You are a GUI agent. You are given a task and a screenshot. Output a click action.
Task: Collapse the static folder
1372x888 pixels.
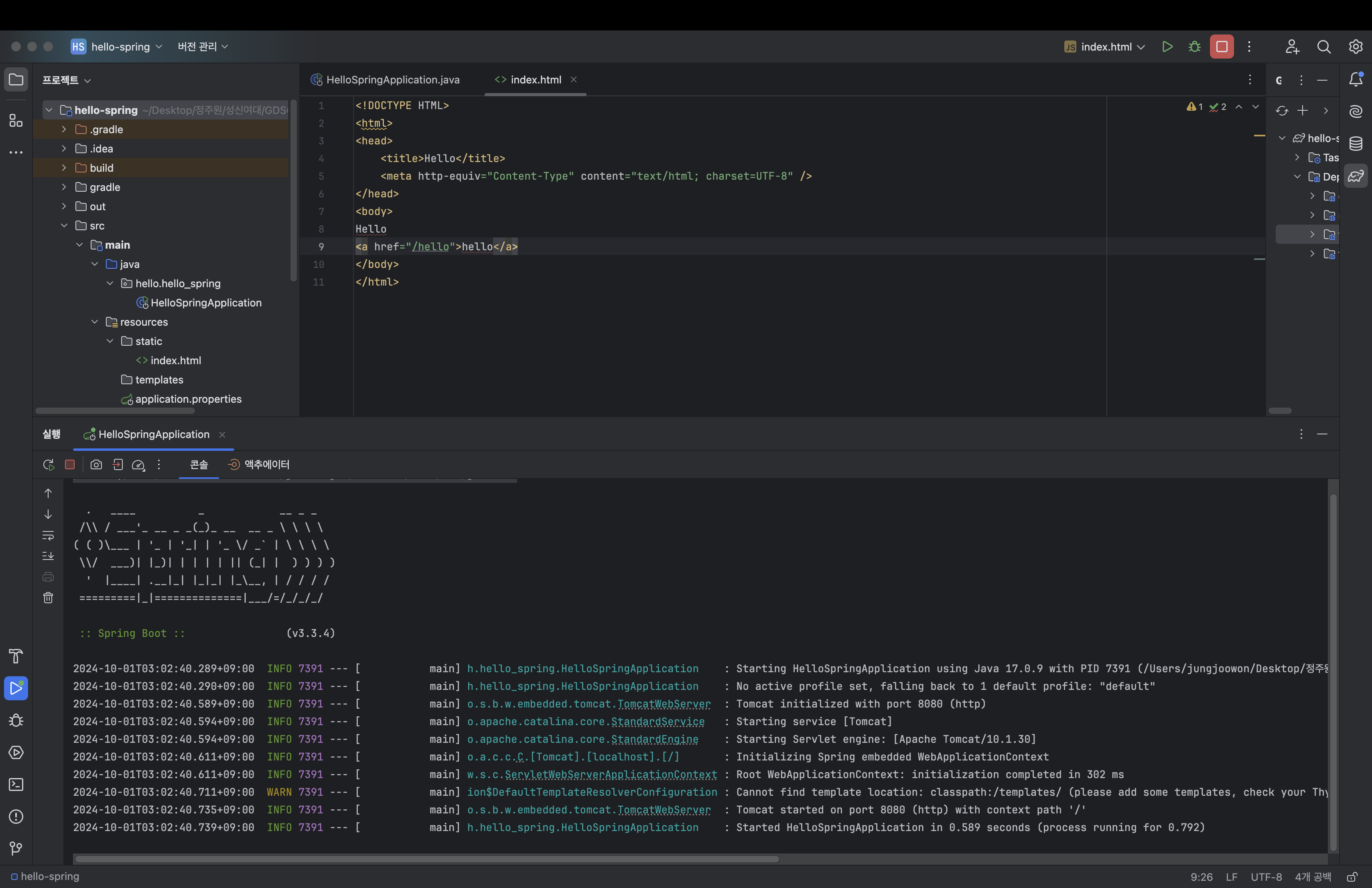pyautogui.click(x=110, y=341)
